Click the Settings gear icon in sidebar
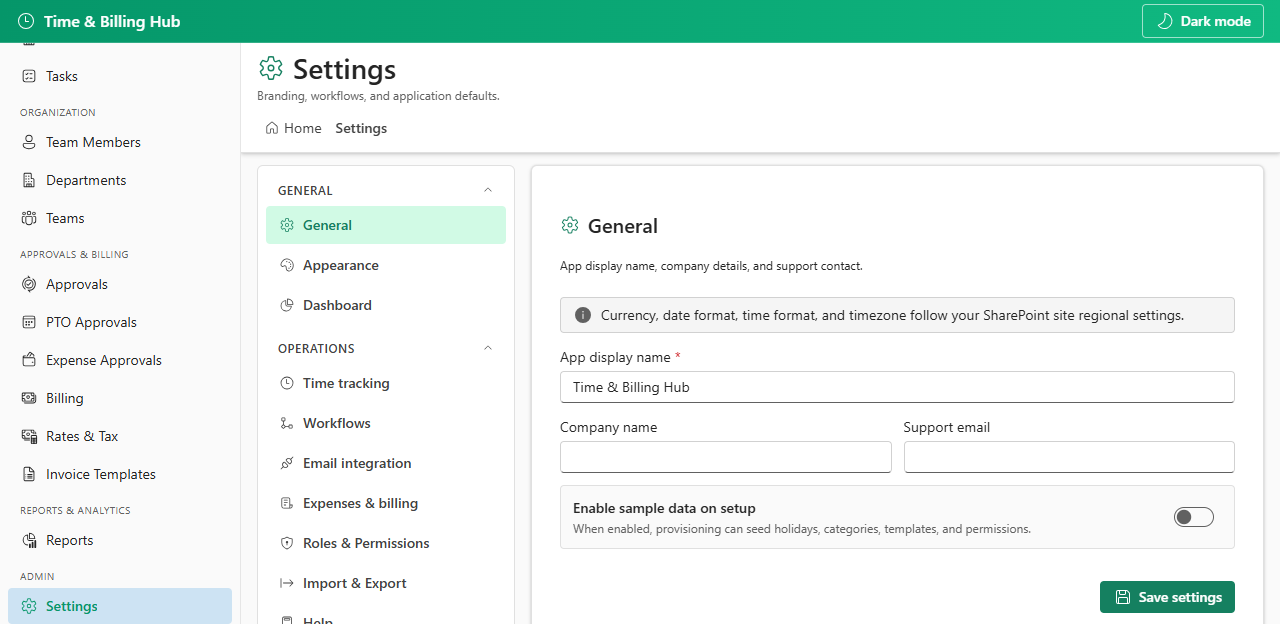Image resolution: width=1280 pixels, height=624 pixels. tap(29, 606)
